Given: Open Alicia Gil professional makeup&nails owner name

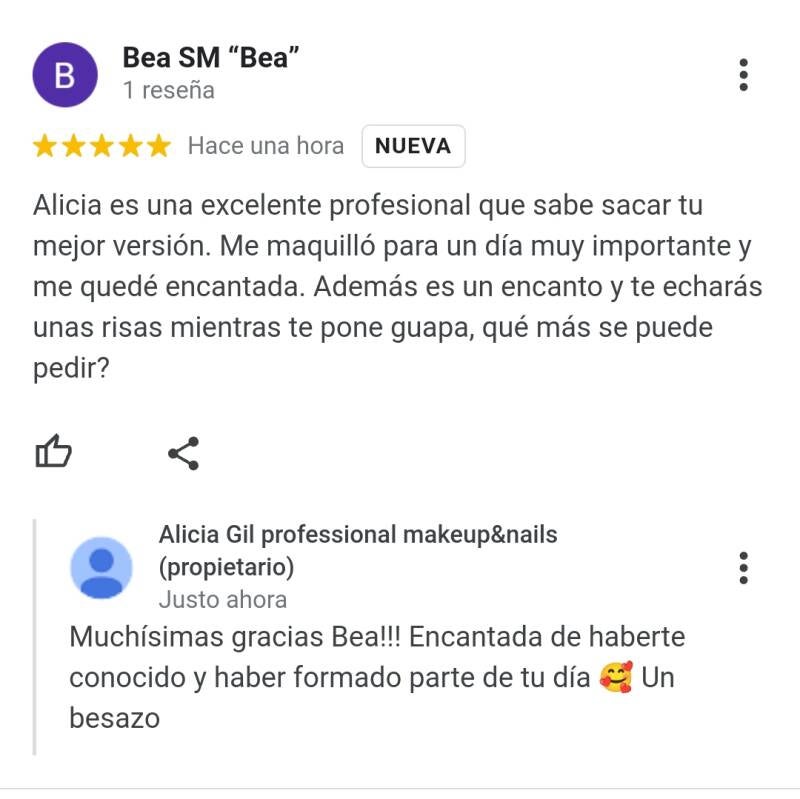Looking at the screenshot, I should coord(358,535).
